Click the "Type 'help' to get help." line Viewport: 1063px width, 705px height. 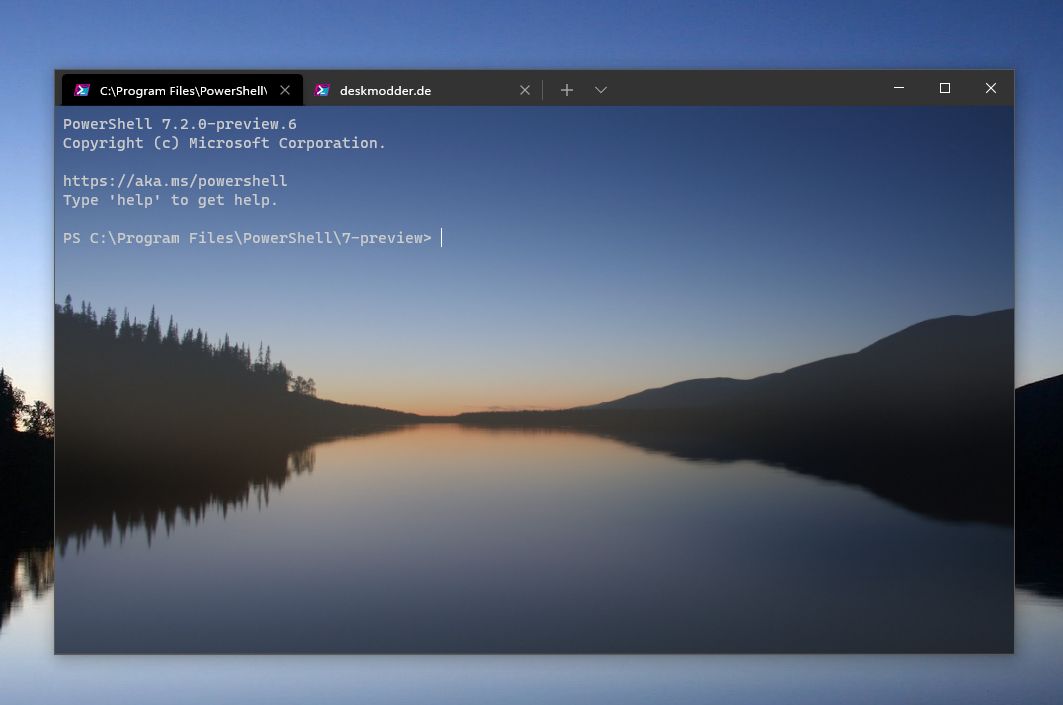coord(170,200)
